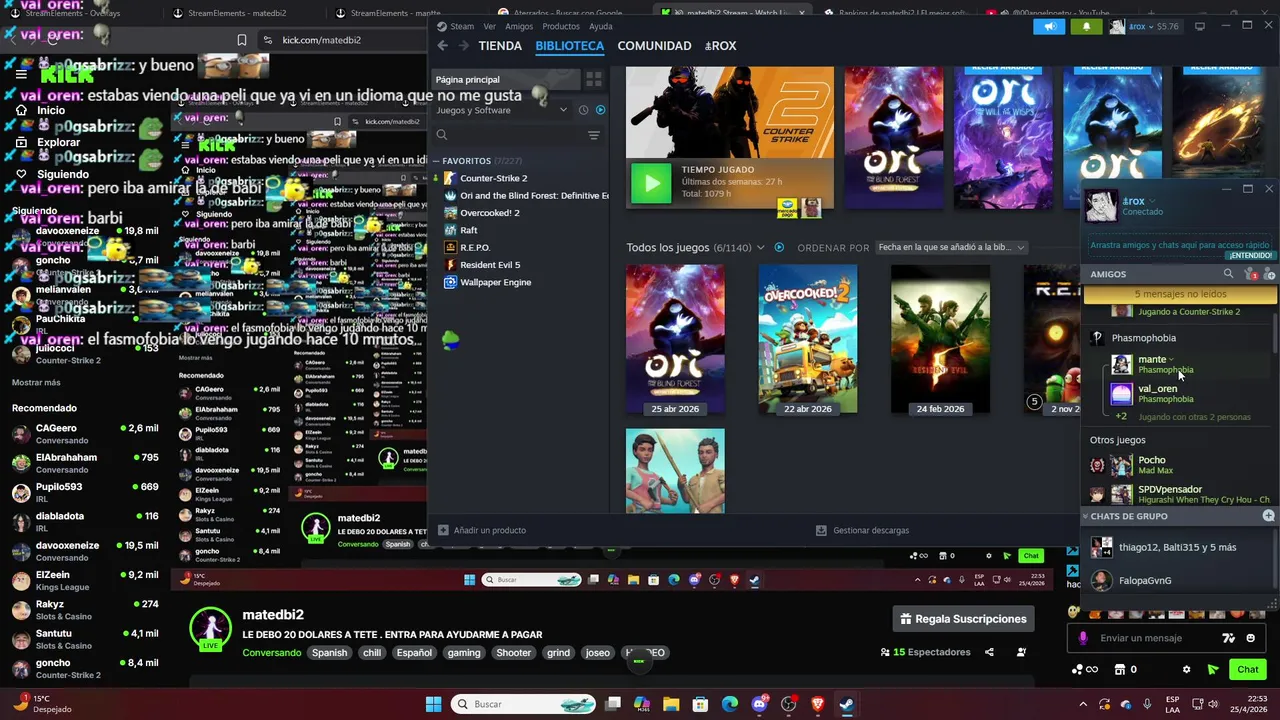Open COMUNIDAD tab in Steam
This screenshot has height=720, width=1280.
pyautogui.click(x=654, y=46)
